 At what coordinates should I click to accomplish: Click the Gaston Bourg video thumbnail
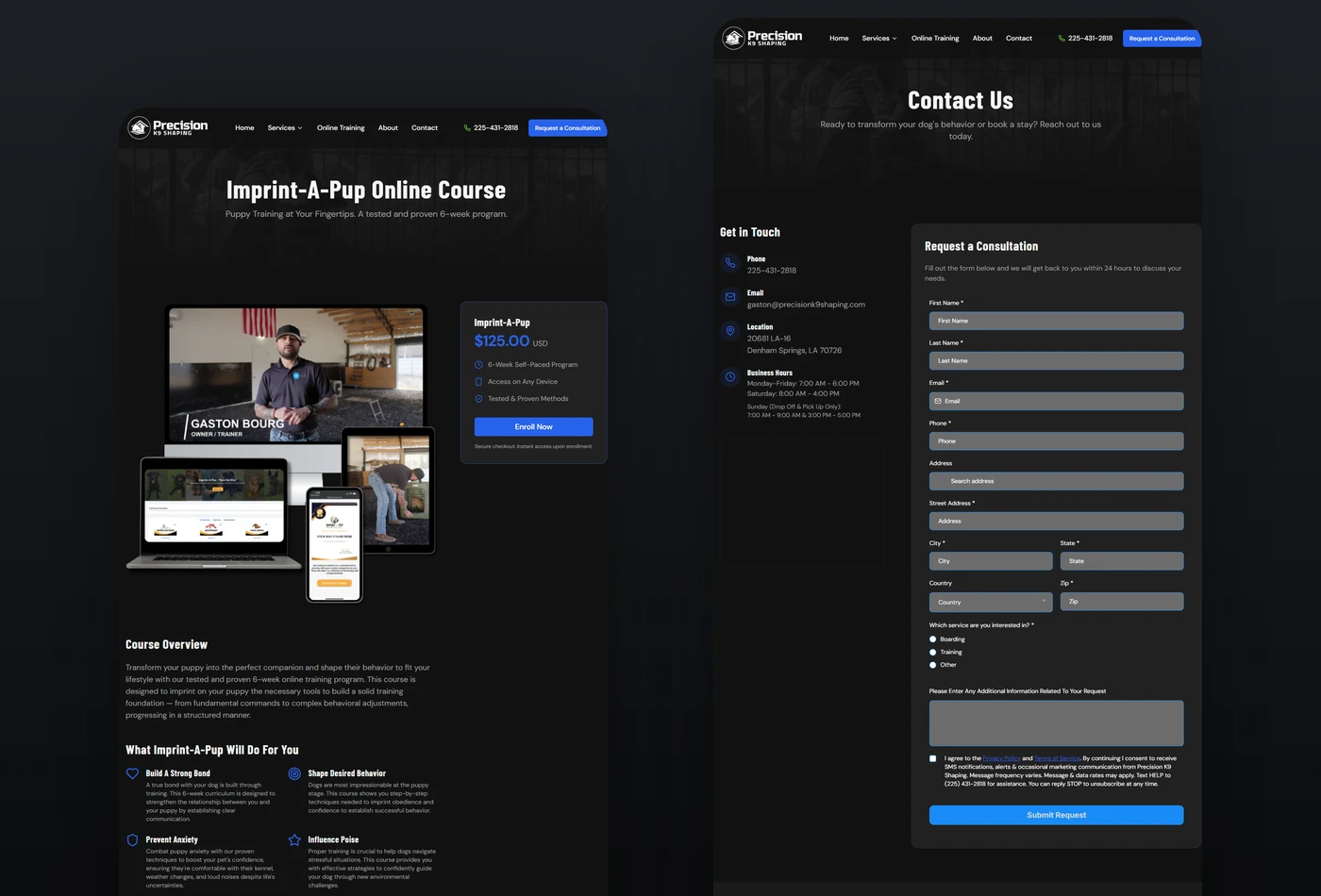click(x=295, y=374)
